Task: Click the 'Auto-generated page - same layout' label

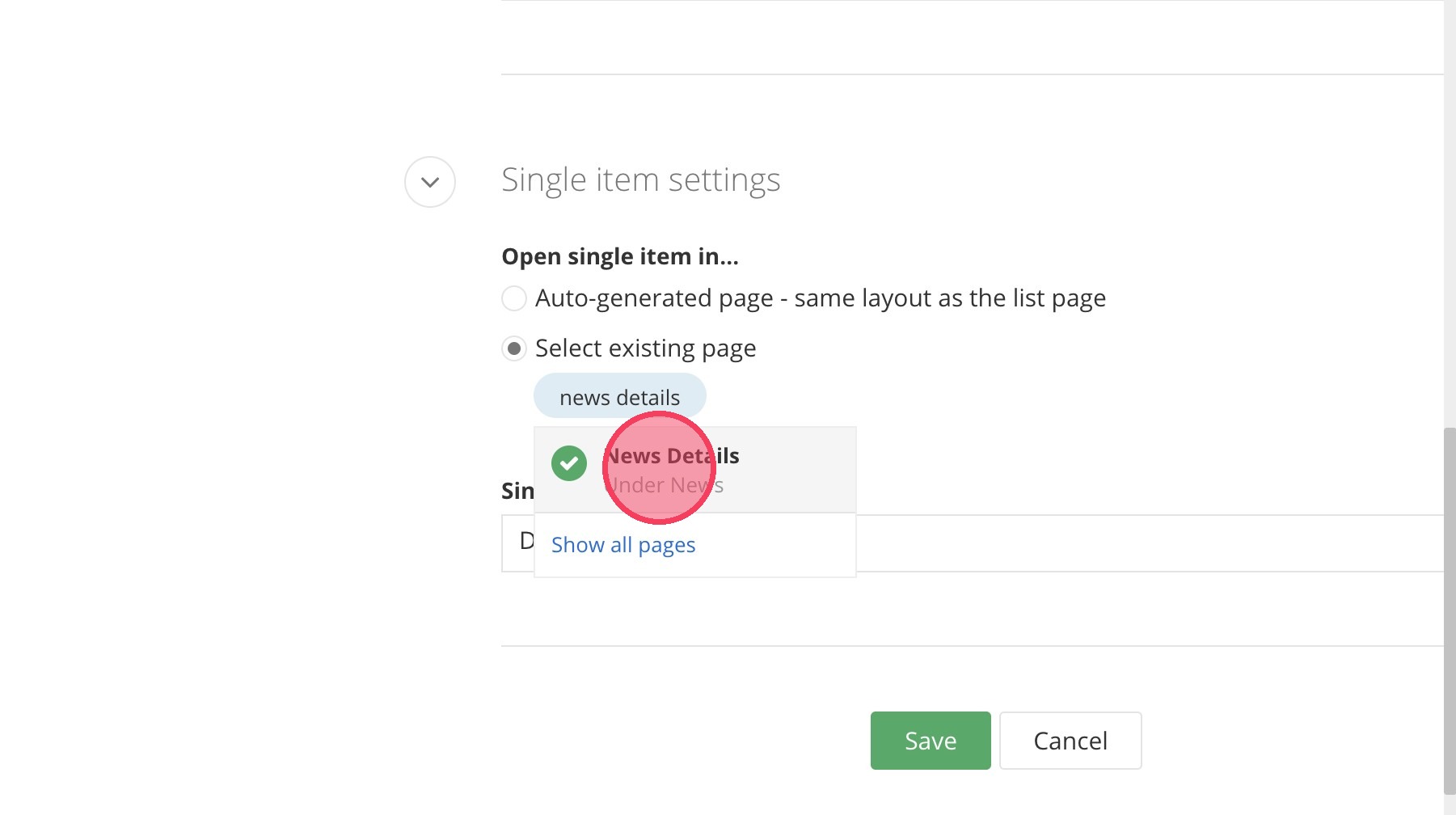Action: (x=820, y=298)
